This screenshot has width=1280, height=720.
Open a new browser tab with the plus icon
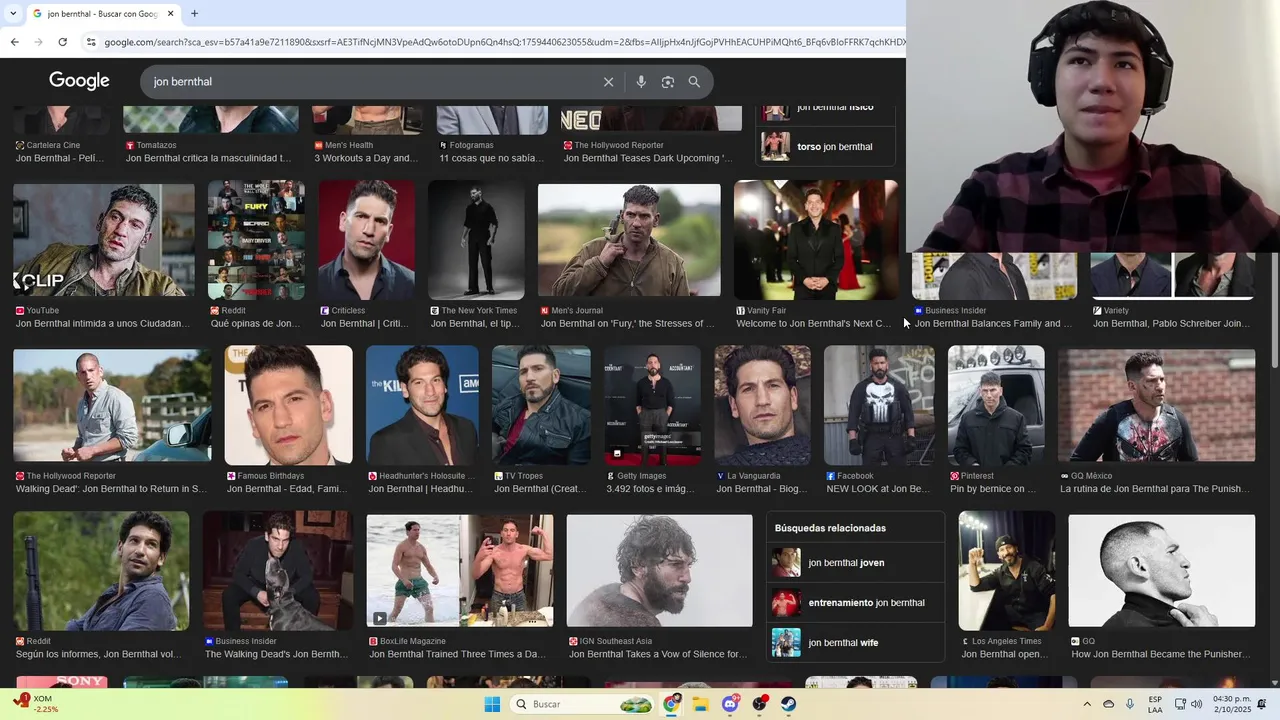coord(194,14)
